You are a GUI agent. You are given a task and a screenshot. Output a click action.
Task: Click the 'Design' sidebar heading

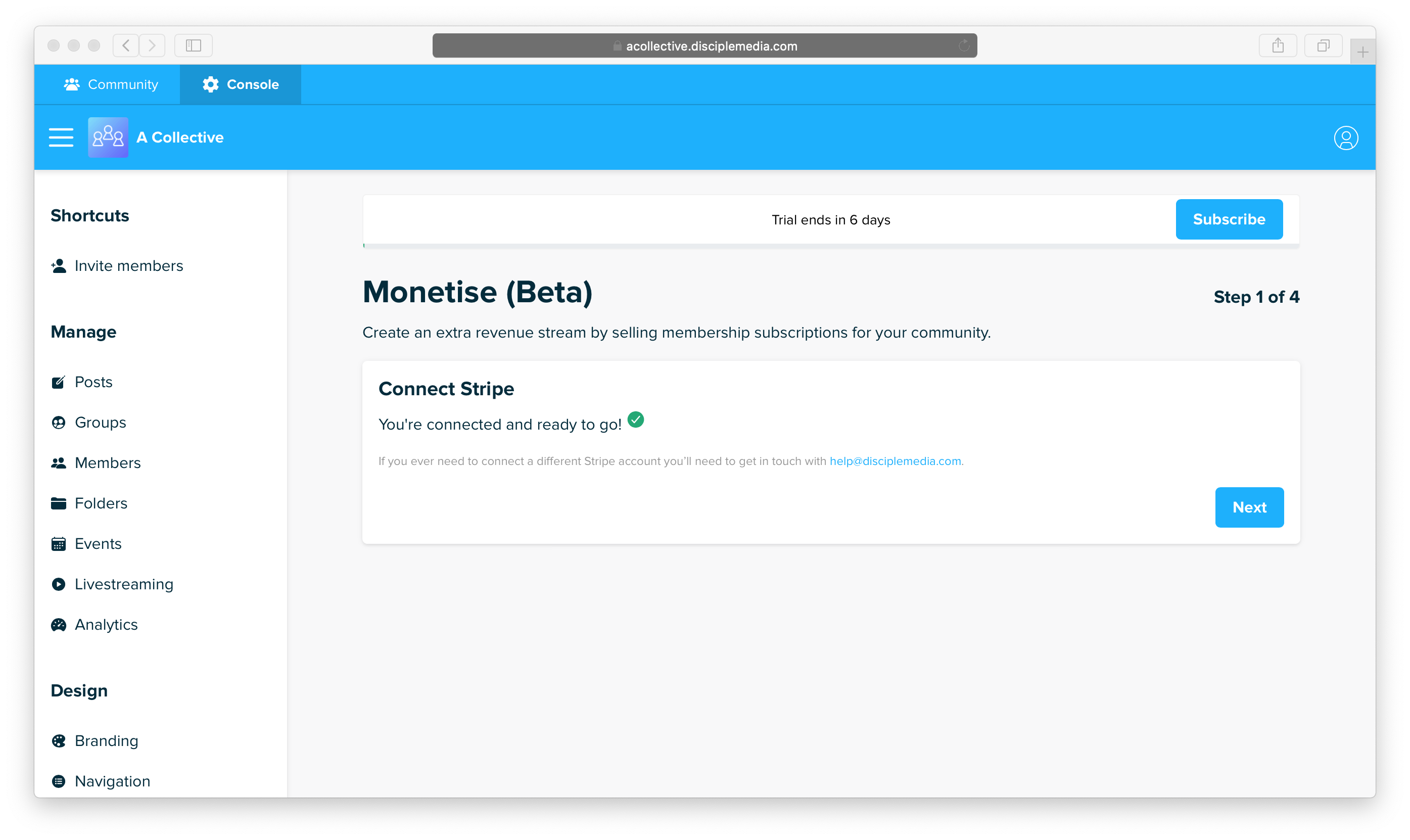(x=79, y=690)
